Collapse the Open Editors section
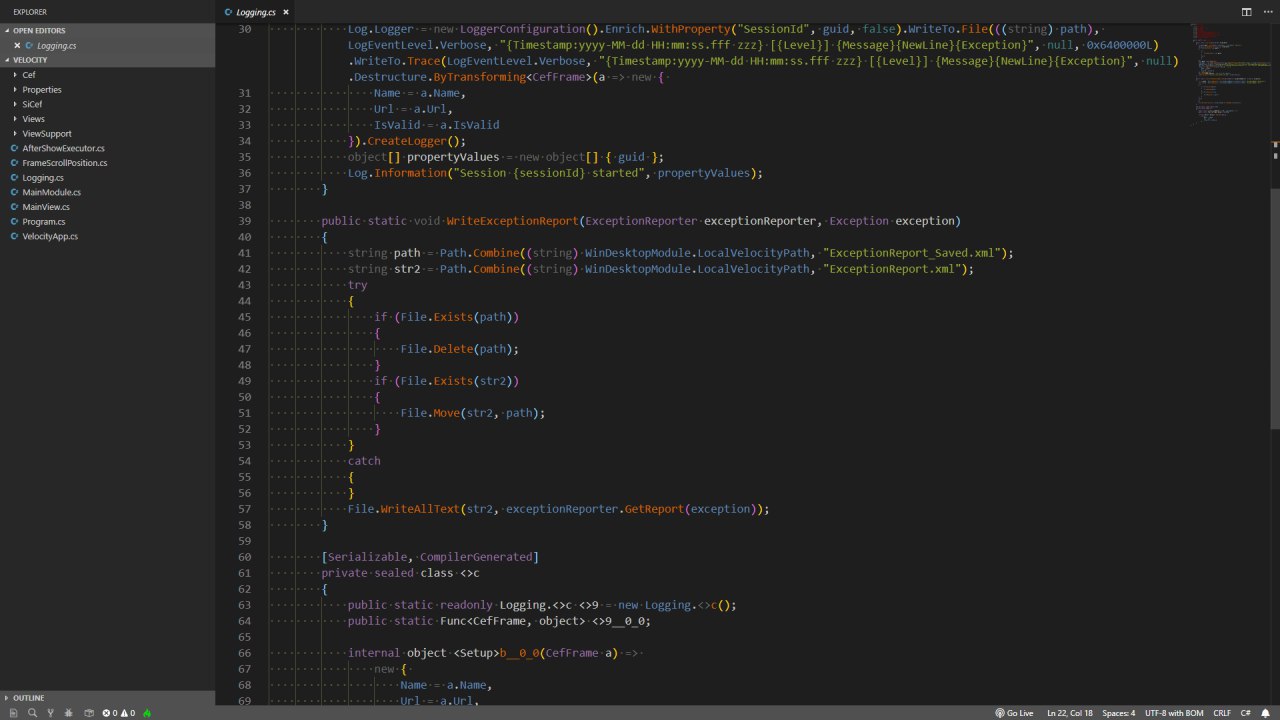Screen dimensions: 1280x720 pos(38,31)
